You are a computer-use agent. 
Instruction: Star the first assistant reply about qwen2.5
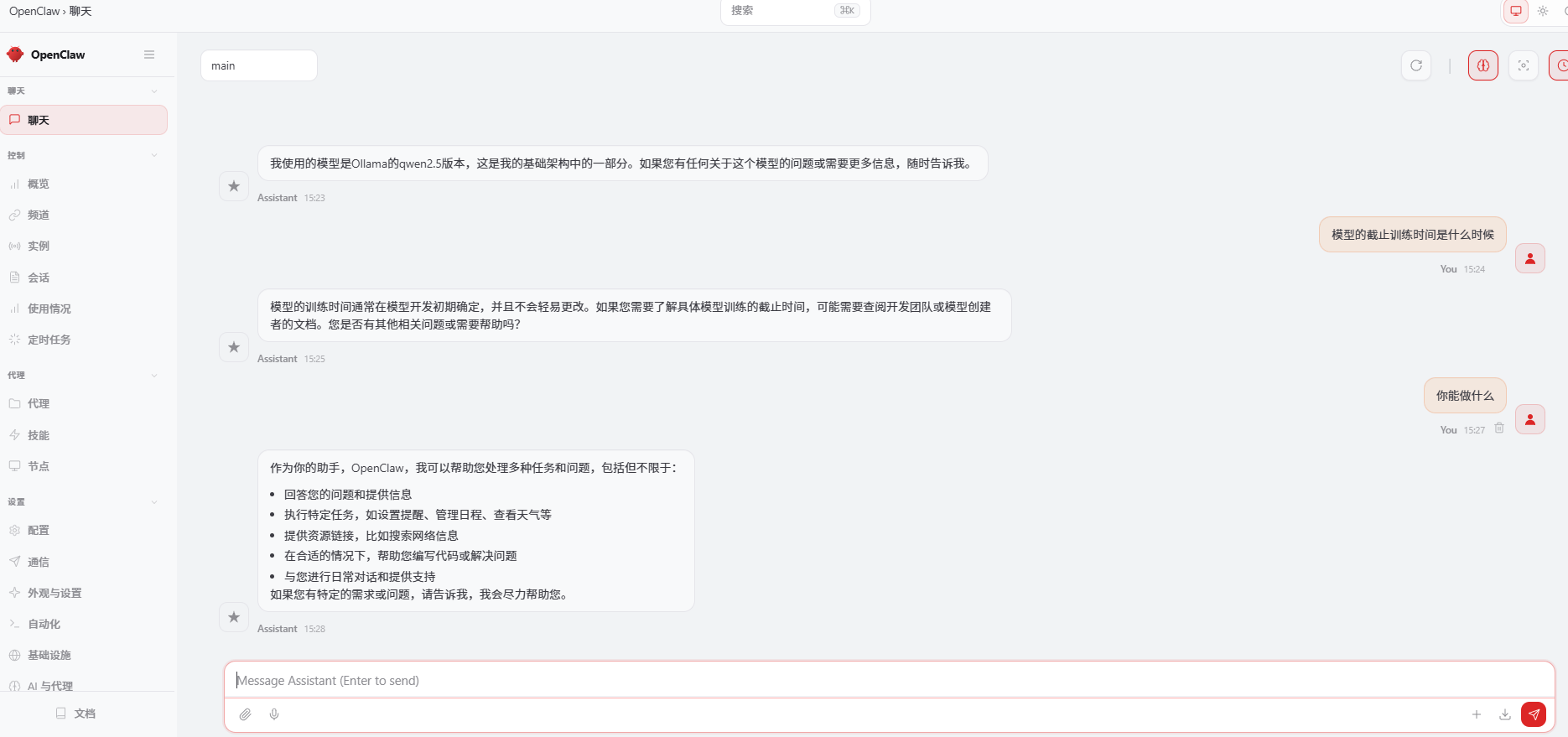coord(234,186)
